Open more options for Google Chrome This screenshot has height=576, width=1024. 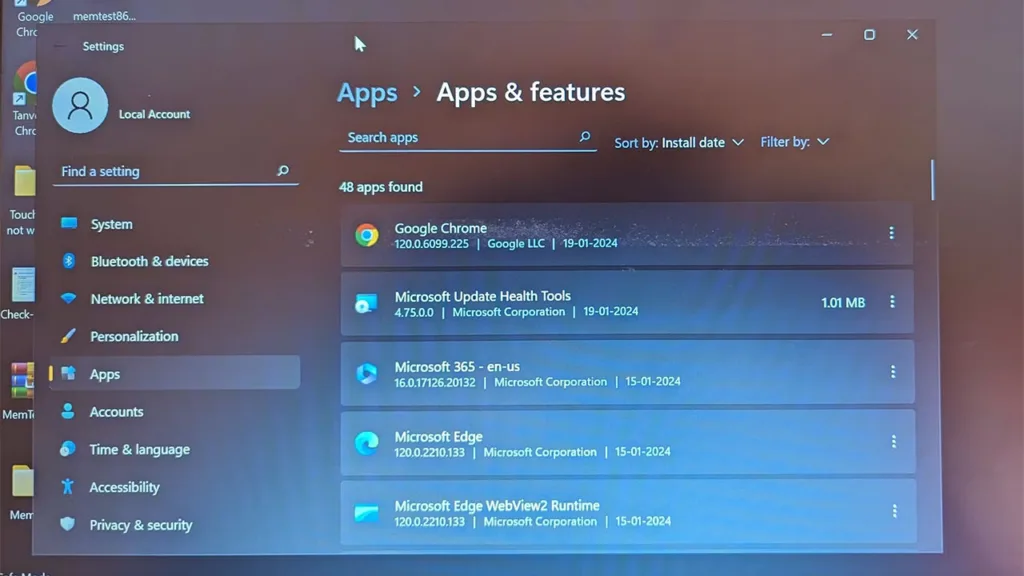891,233
